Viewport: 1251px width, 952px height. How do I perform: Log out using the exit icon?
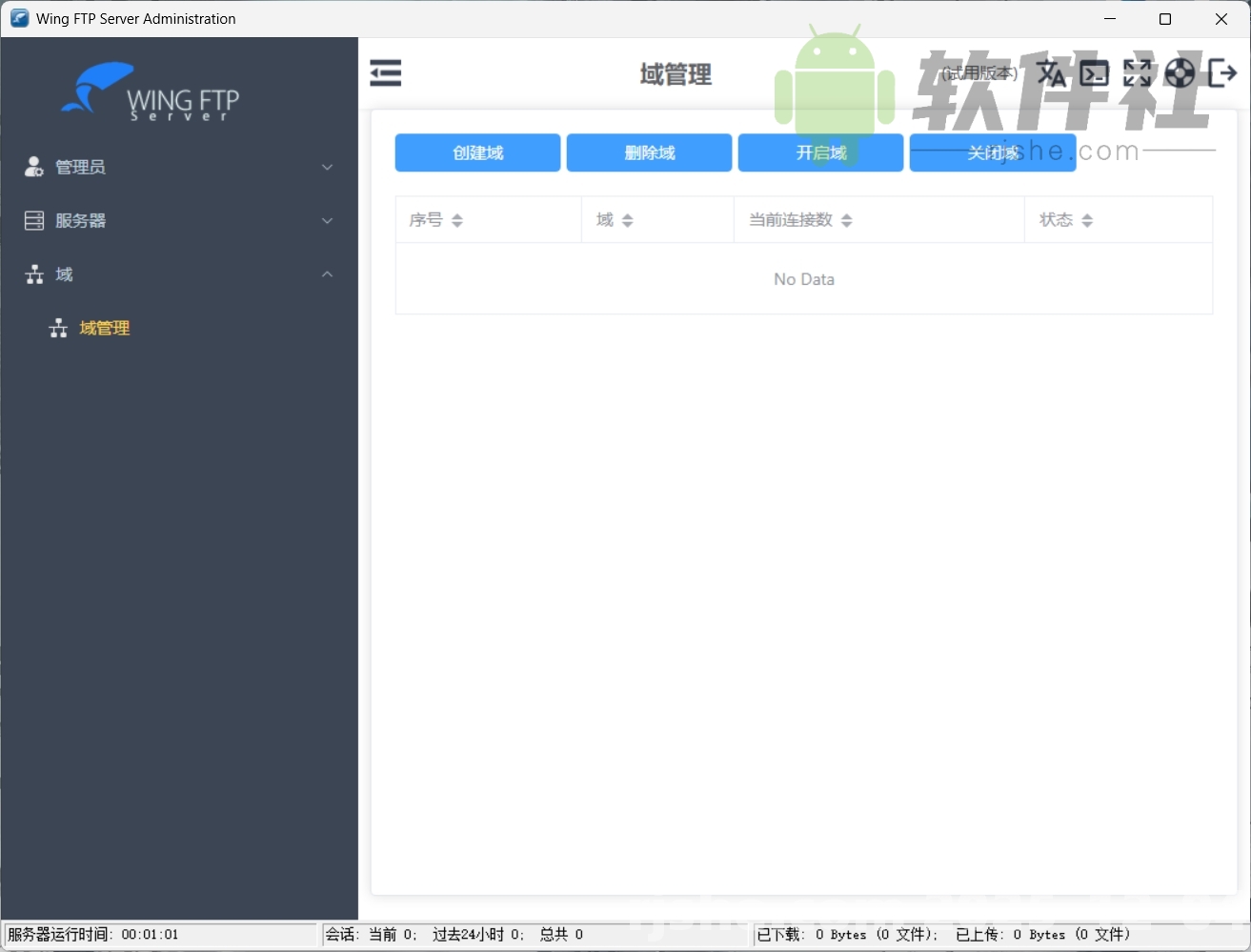[x=1222, y=72]
